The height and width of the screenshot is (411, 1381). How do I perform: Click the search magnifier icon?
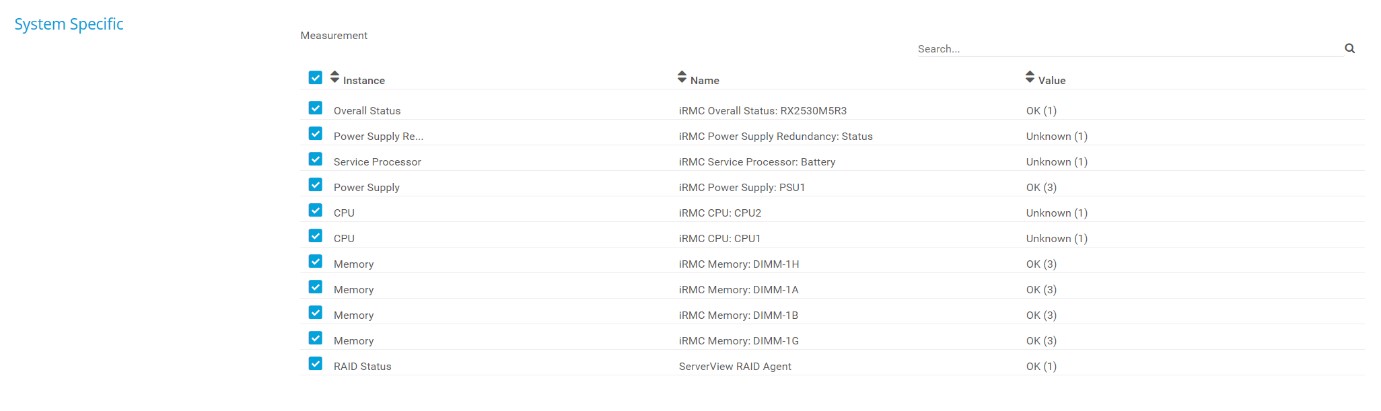click(x=1349, y=48)
